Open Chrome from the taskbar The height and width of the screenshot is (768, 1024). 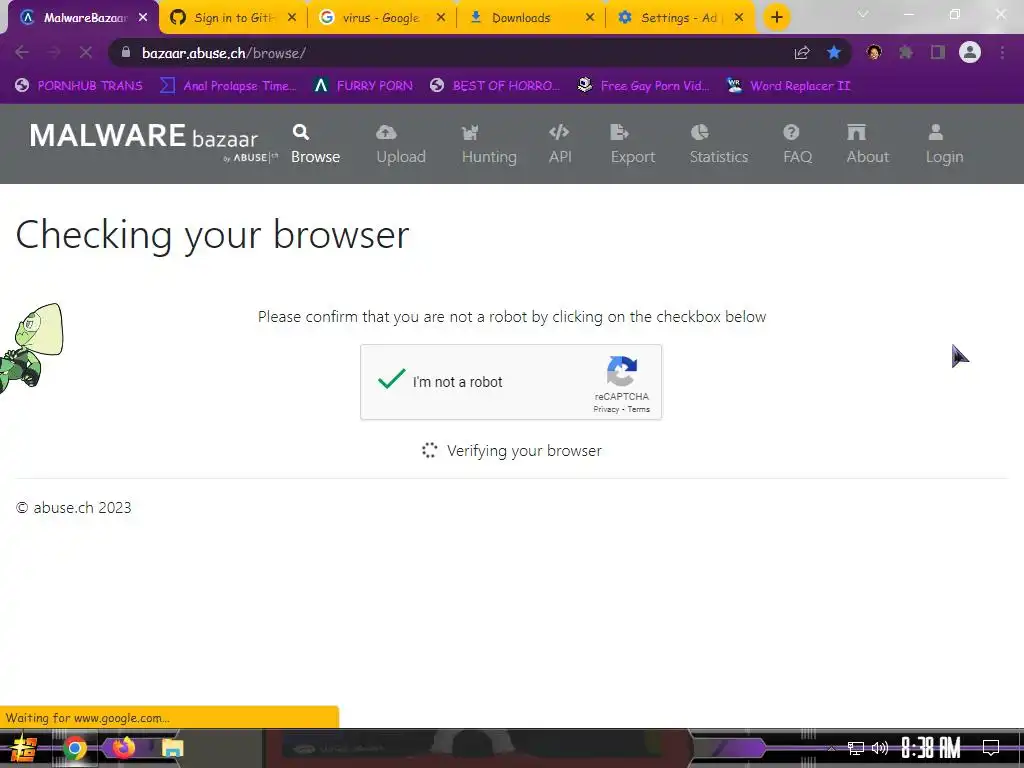[74, 748]
